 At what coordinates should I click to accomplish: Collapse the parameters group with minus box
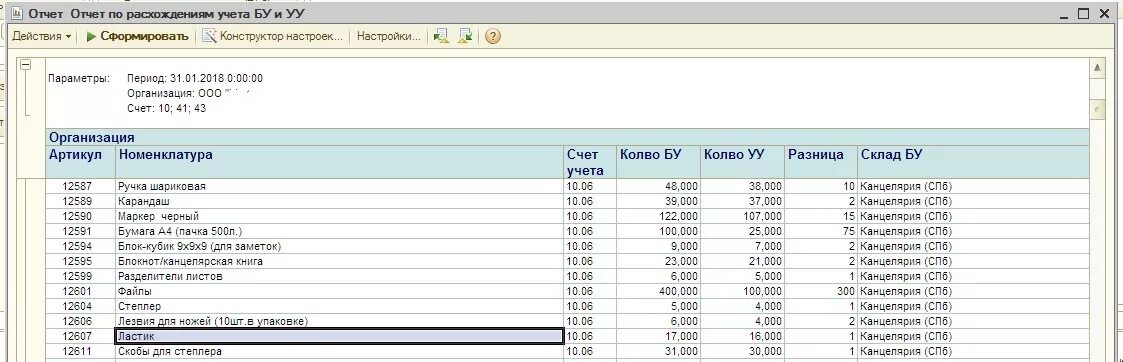[x=26, y=65]
